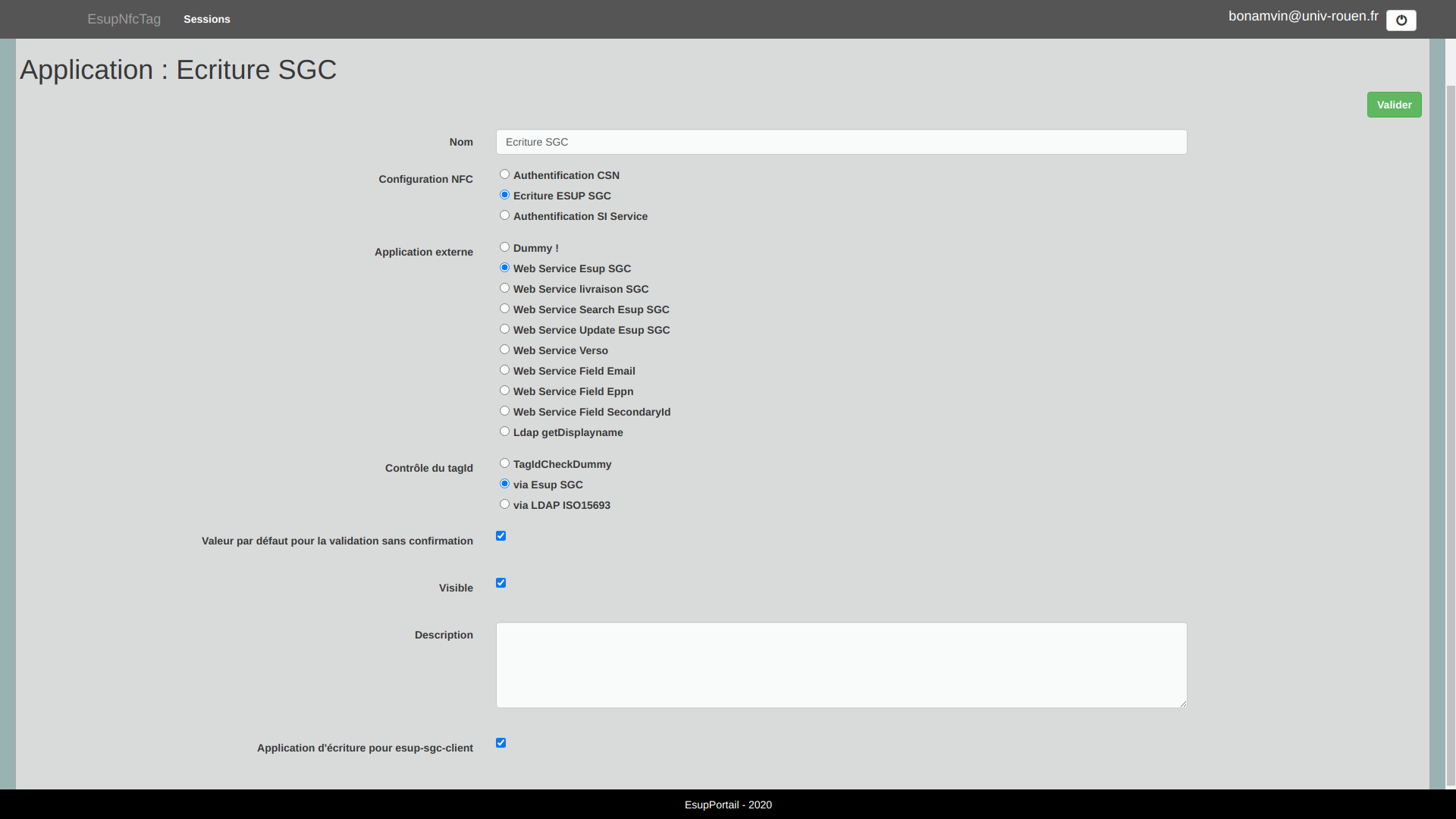Select Web Service livraison SGC option

(x=504, y=288)
